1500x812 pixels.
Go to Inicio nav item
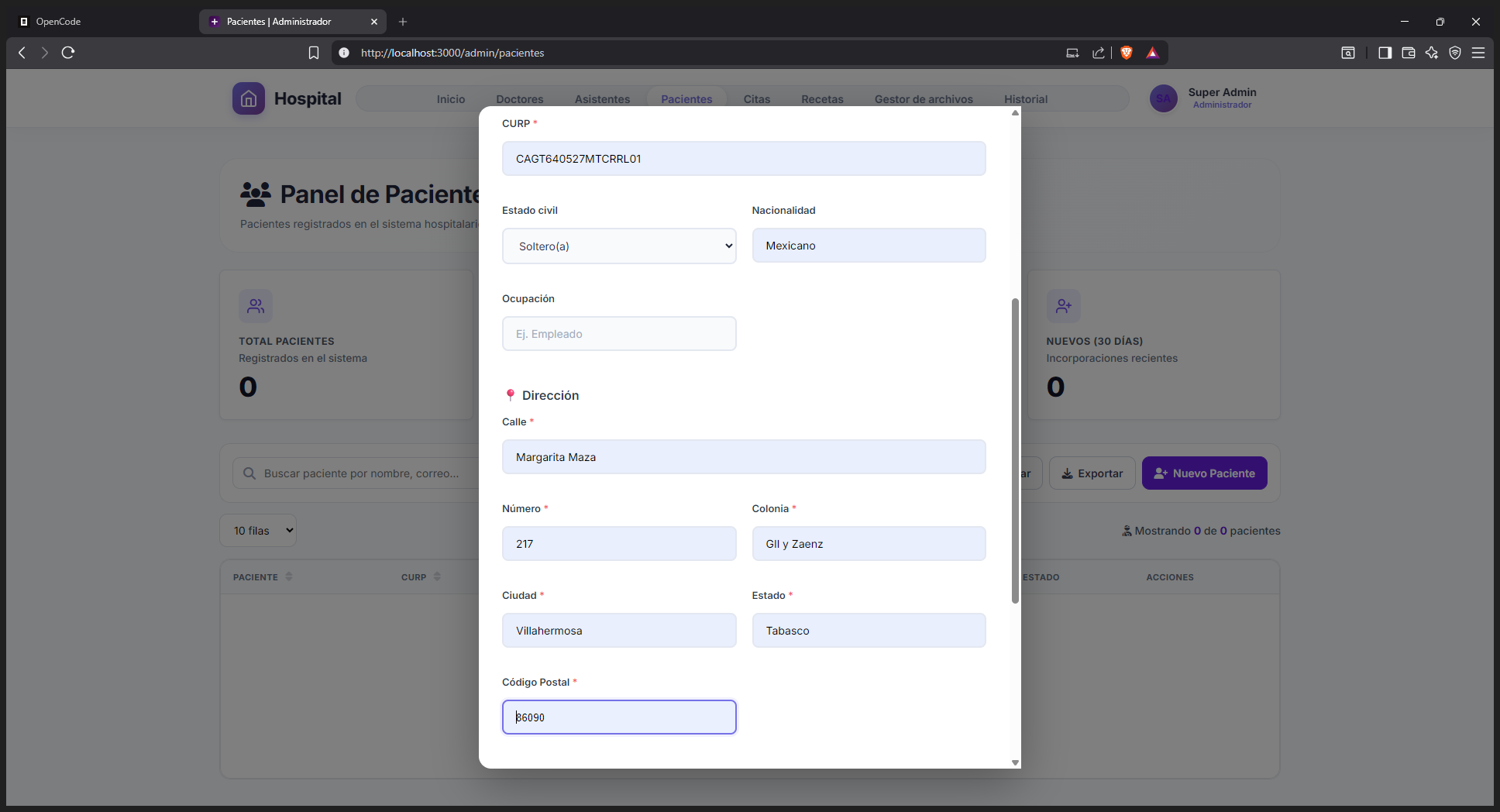[451, 99]
